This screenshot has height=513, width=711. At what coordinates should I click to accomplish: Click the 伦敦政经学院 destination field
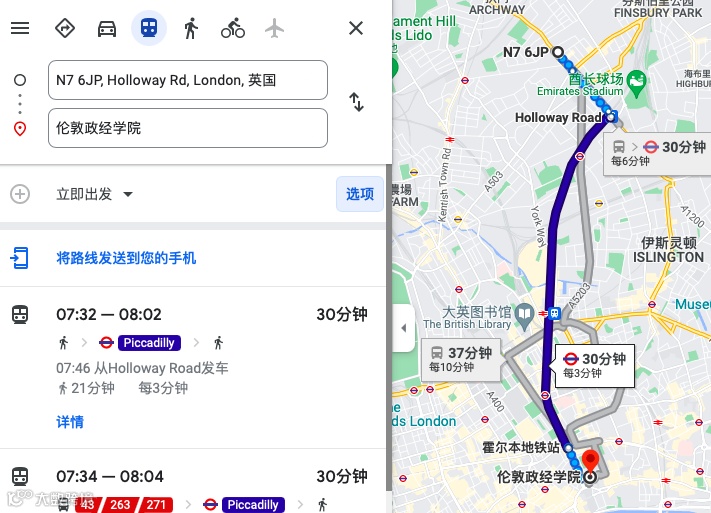pyautogui.click(x=188, y=128)
